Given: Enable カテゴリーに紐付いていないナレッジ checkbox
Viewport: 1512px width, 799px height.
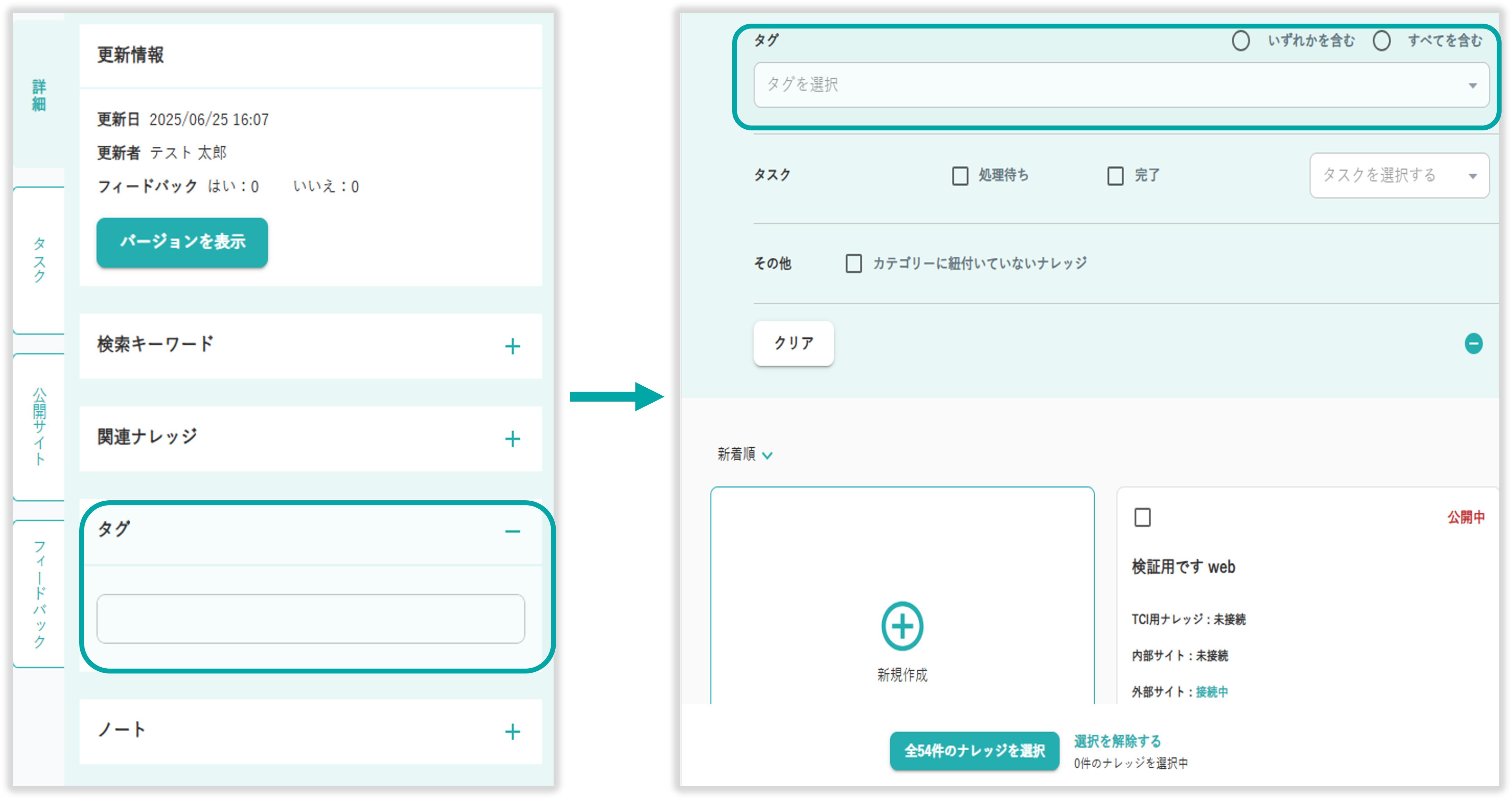Looking at the screenshot, I should tap(853, 264).
